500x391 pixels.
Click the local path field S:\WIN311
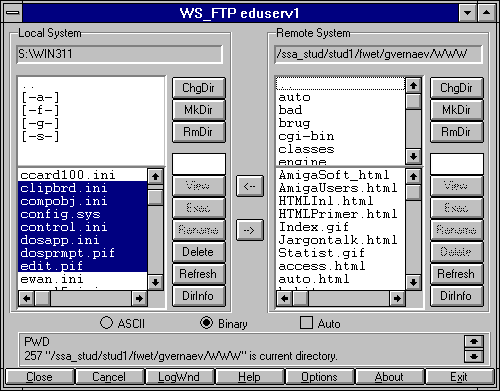[x=119, y=54]
